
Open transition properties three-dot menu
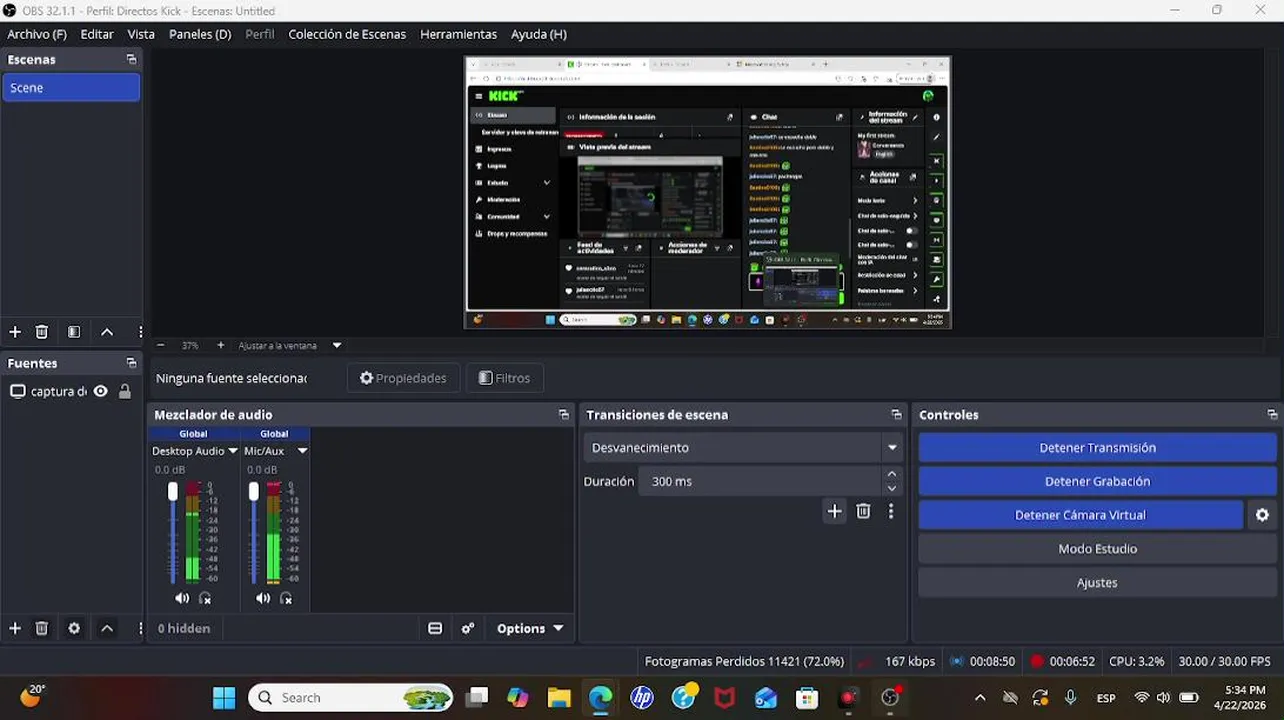click(x=891, y=511)
